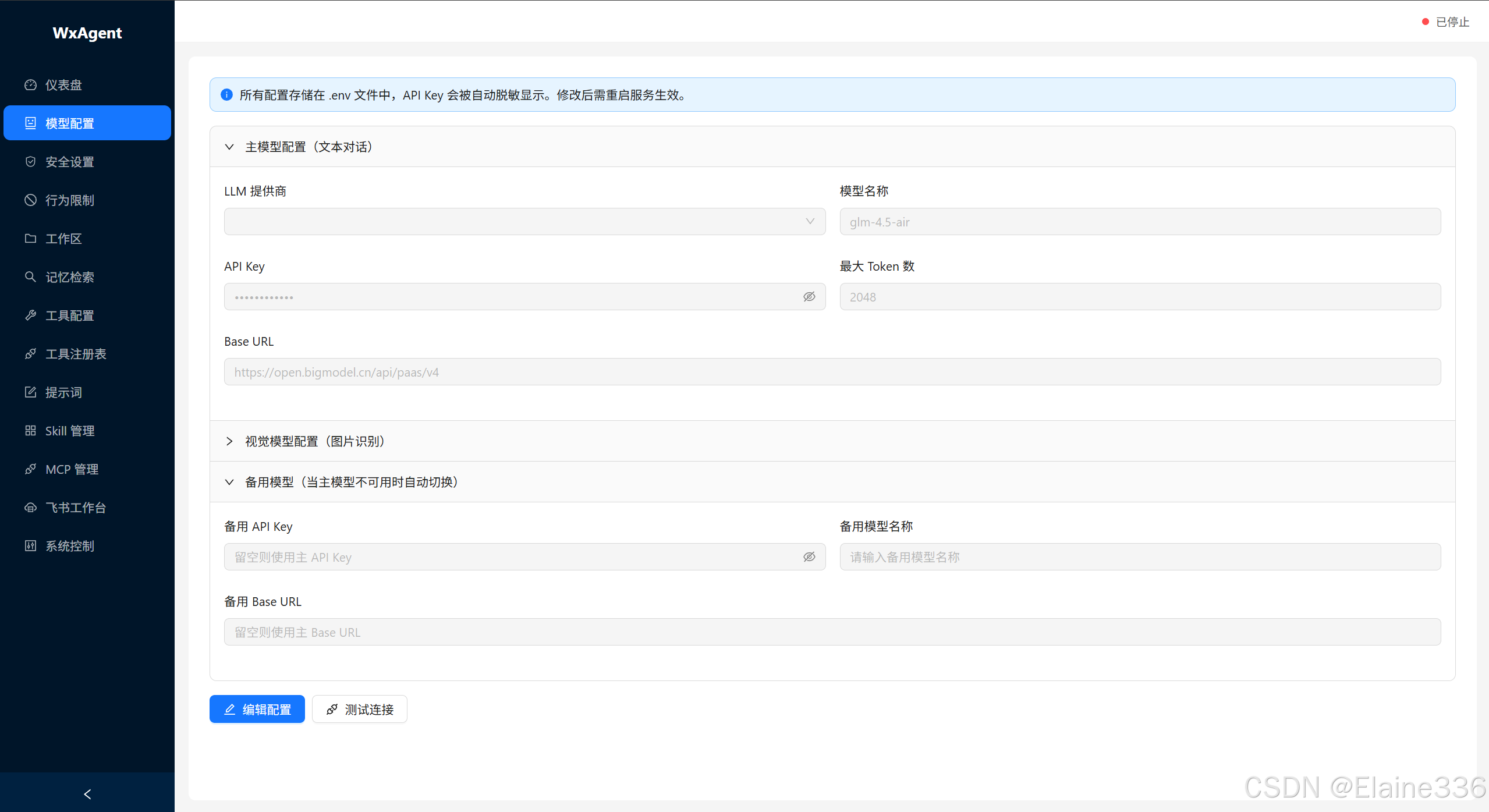Click the 已停止 status text

point(1452,22)
